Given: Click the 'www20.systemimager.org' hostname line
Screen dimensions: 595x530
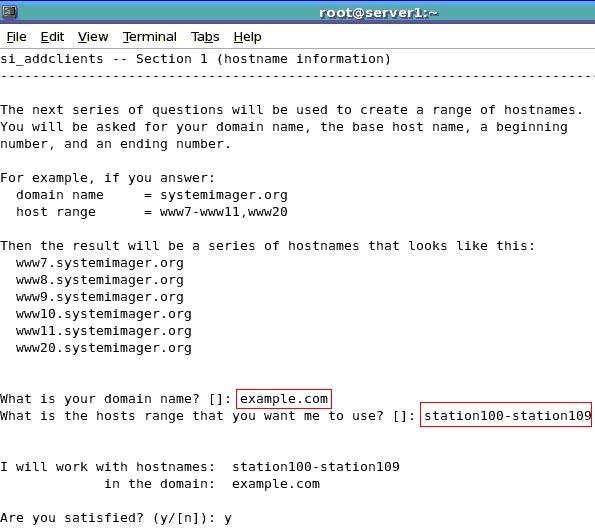Looking at the screenshot, I should pyautogui.click(x=104, y=348).
